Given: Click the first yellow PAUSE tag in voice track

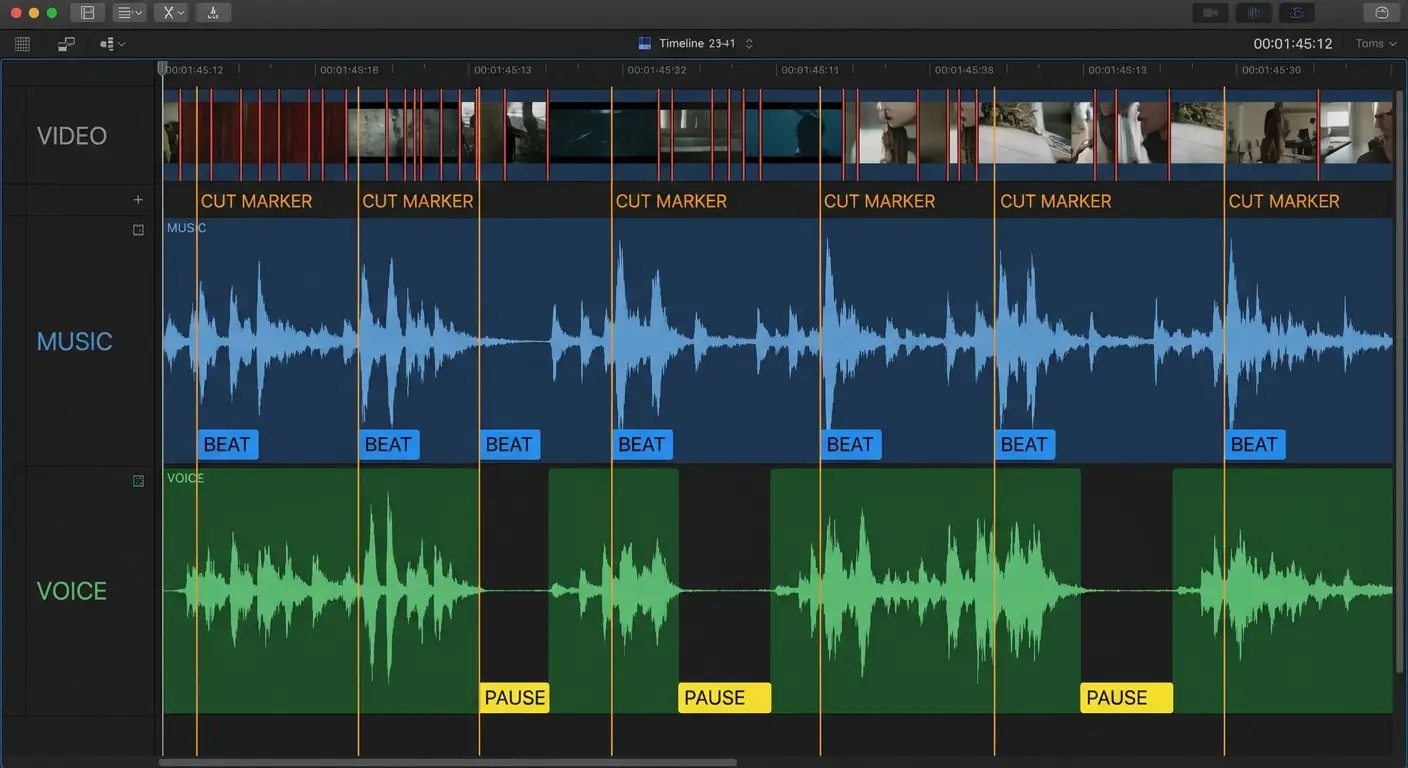Looking at the screenshot, I should (x=515, y=698).
